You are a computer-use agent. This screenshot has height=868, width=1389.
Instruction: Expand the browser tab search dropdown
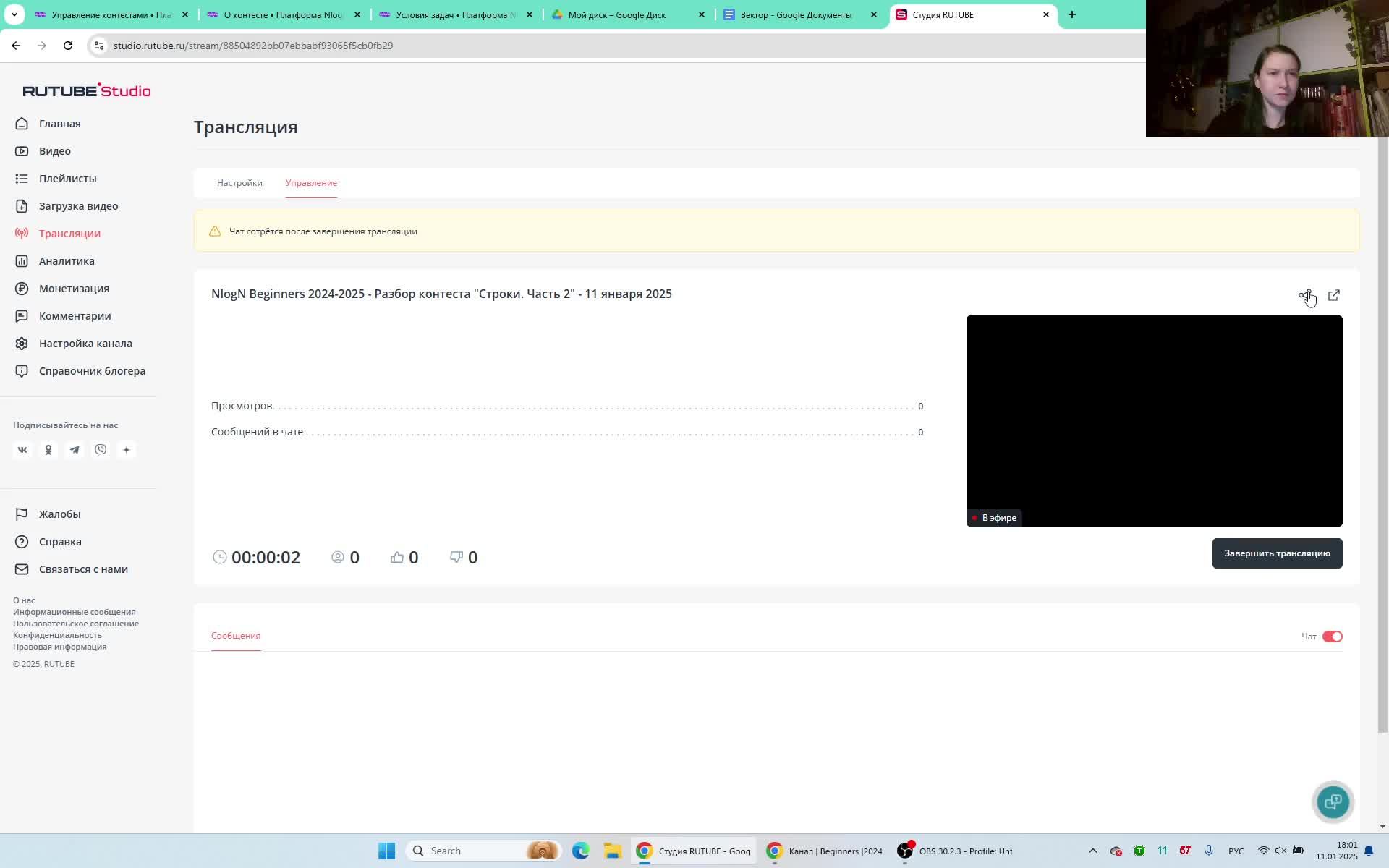[x=14, y=14]
